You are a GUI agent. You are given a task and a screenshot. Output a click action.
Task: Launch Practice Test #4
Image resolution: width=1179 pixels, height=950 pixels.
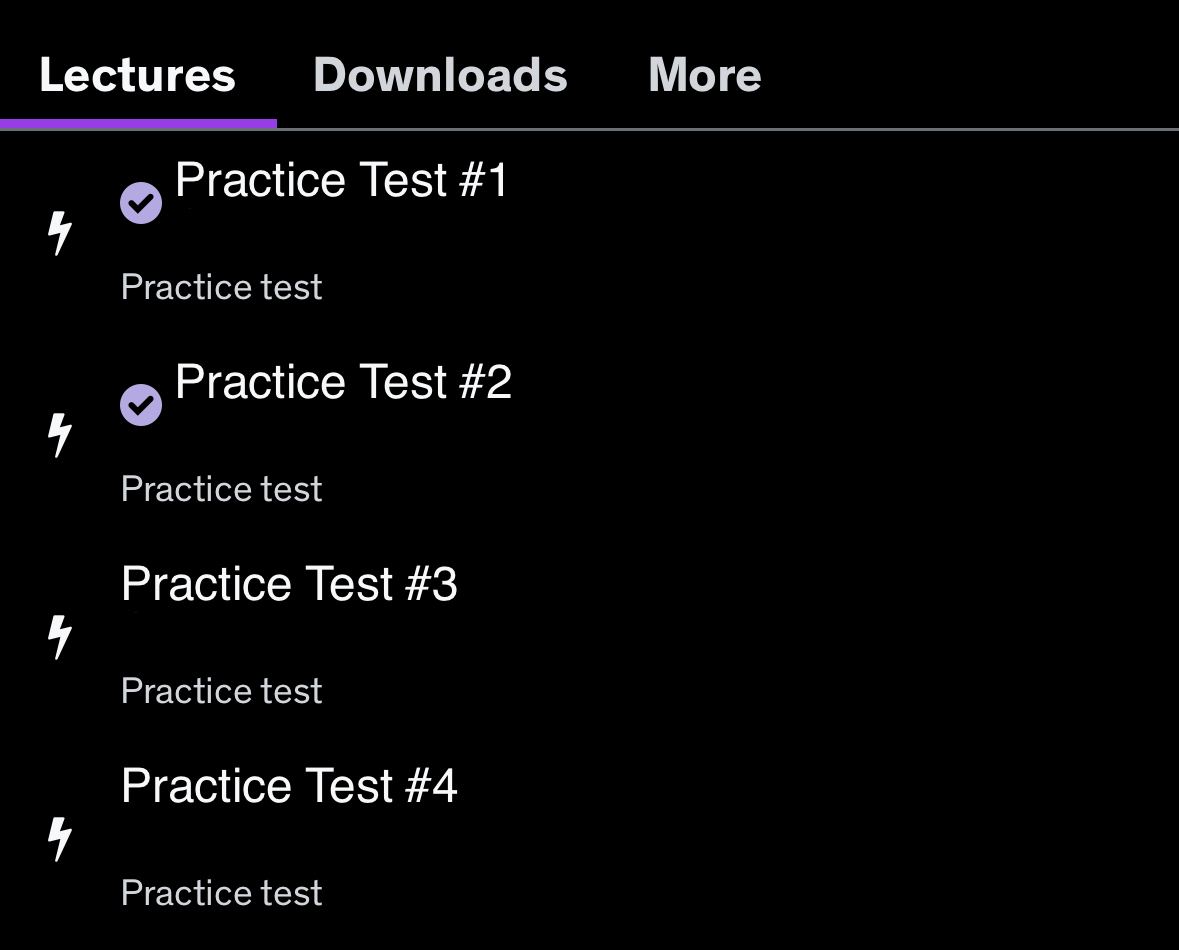coord(289,787)
